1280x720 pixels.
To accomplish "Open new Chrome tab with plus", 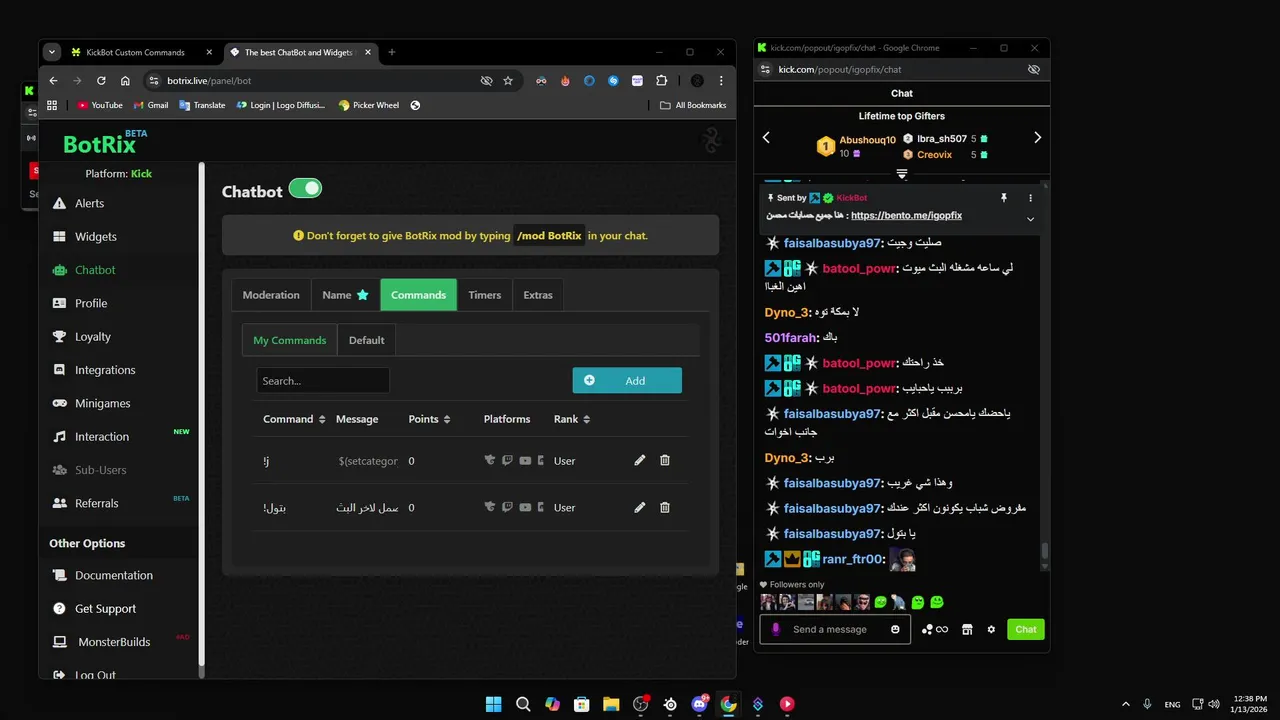I will click(392, 52).
